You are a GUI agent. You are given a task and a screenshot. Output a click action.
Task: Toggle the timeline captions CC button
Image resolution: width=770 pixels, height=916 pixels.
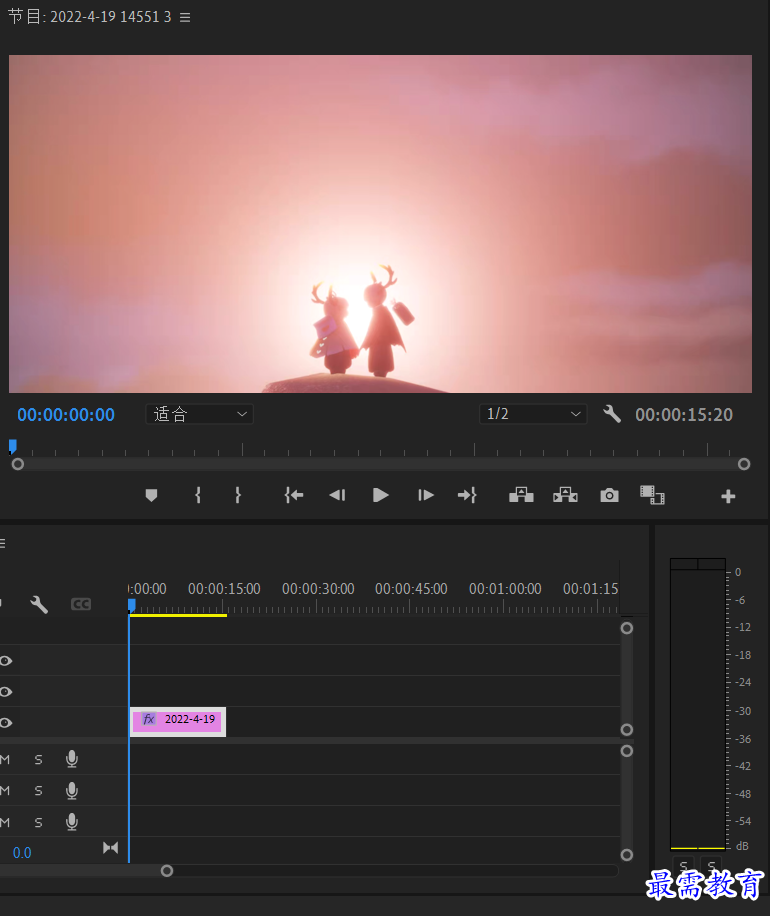point(81,604)
